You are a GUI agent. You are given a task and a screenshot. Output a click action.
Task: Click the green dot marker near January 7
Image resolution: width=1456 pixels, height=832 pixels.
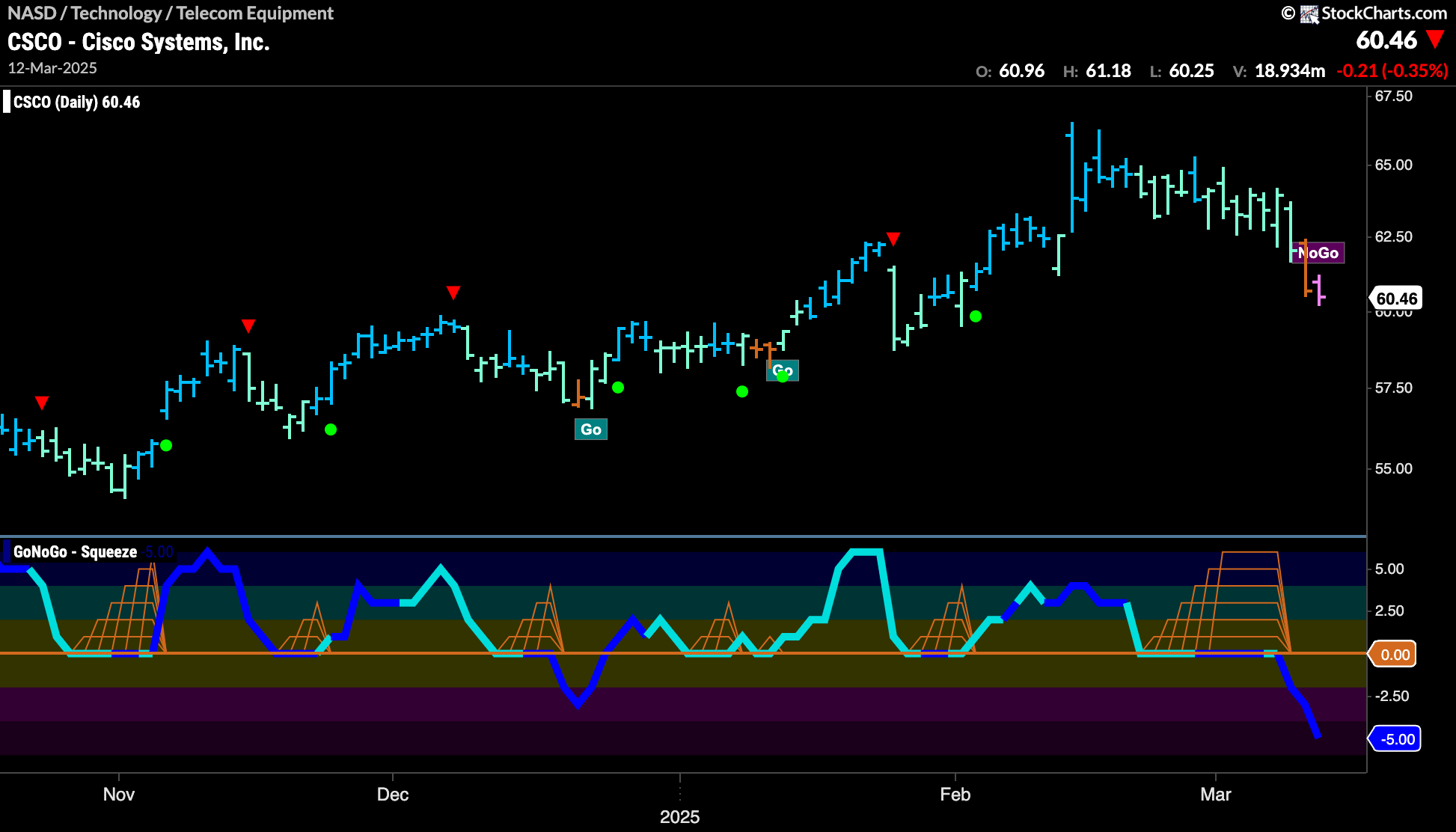741,391
